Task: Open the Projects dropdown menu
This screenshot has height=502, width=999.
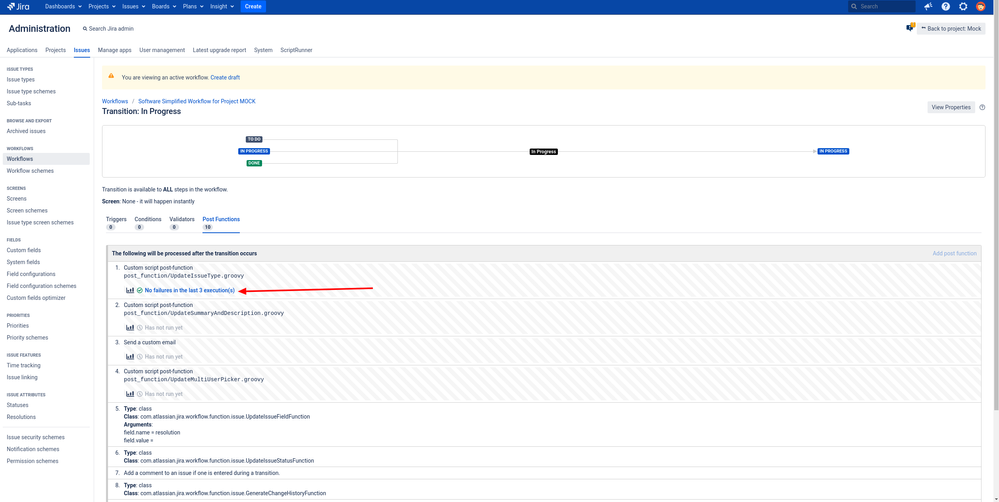Action: pos(102,6)
